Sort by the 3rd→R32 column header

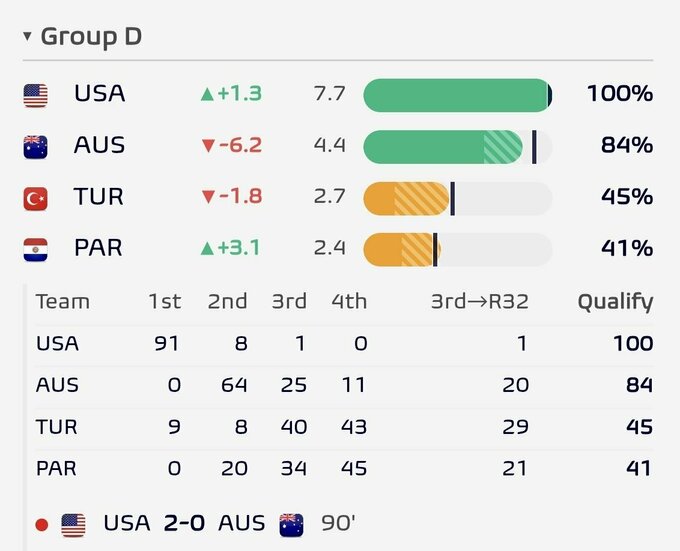480,301
